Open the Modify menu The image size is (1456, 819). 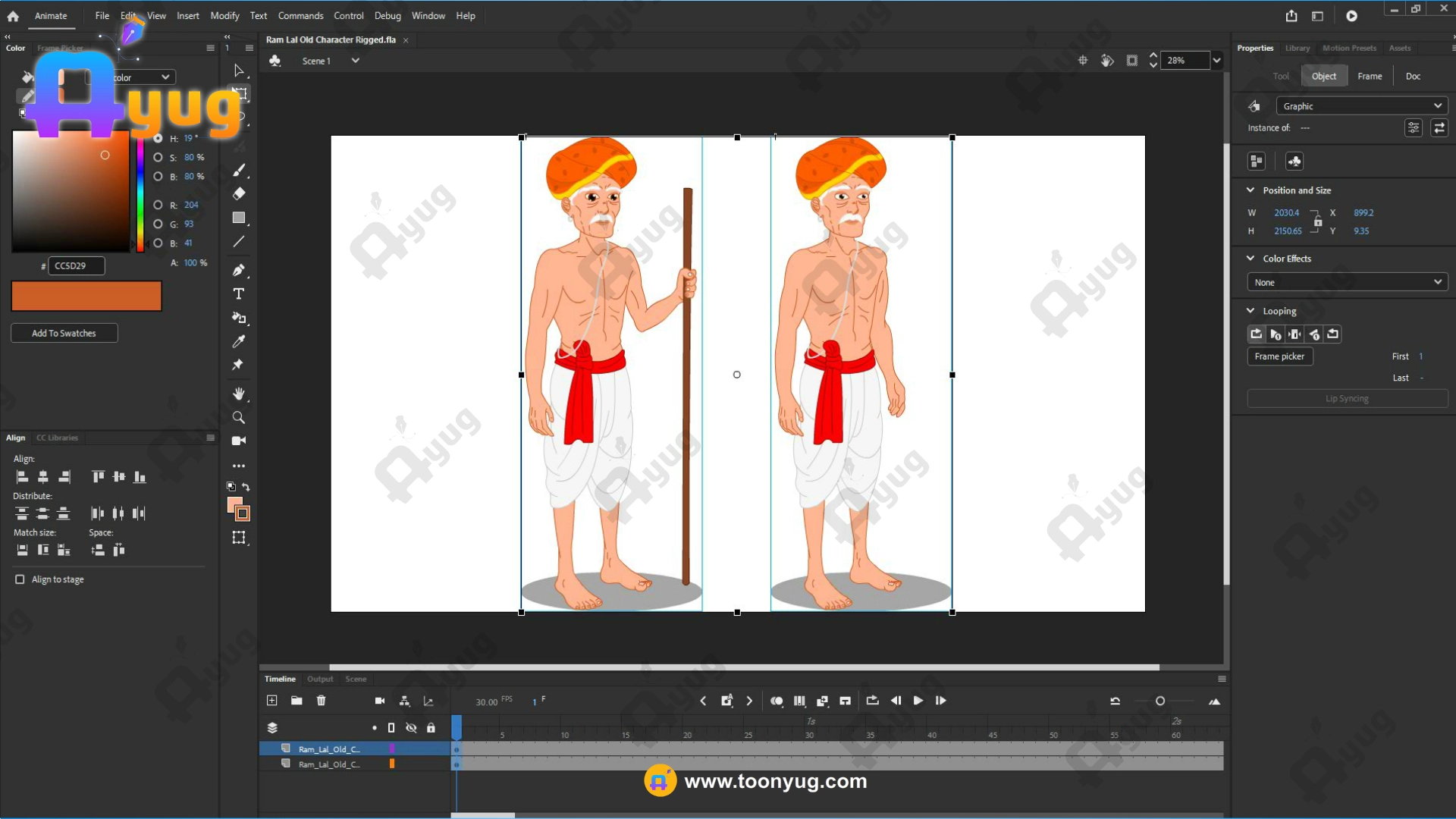(x=224, y=16)
